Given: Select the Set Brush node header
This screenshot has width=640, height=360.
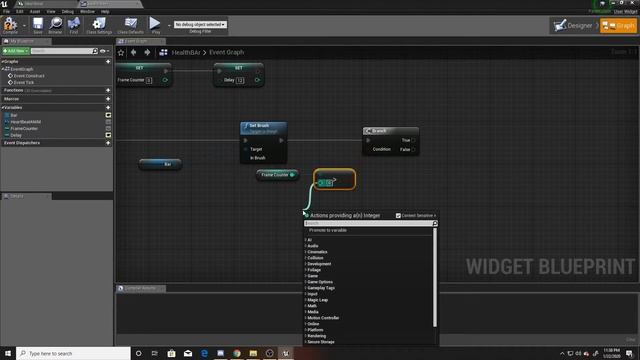Looking at the screenshot, I should point(264,128).
